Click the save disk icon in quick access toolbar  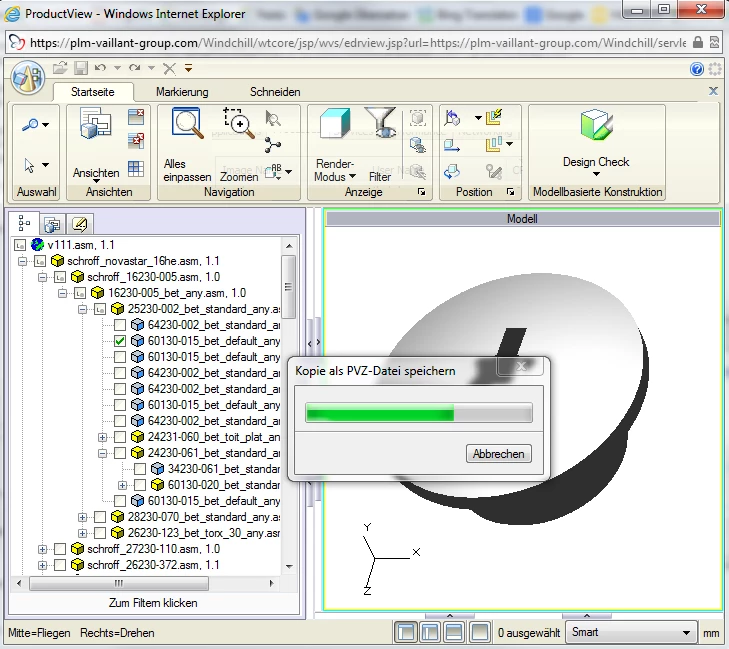tap(81, 68)
